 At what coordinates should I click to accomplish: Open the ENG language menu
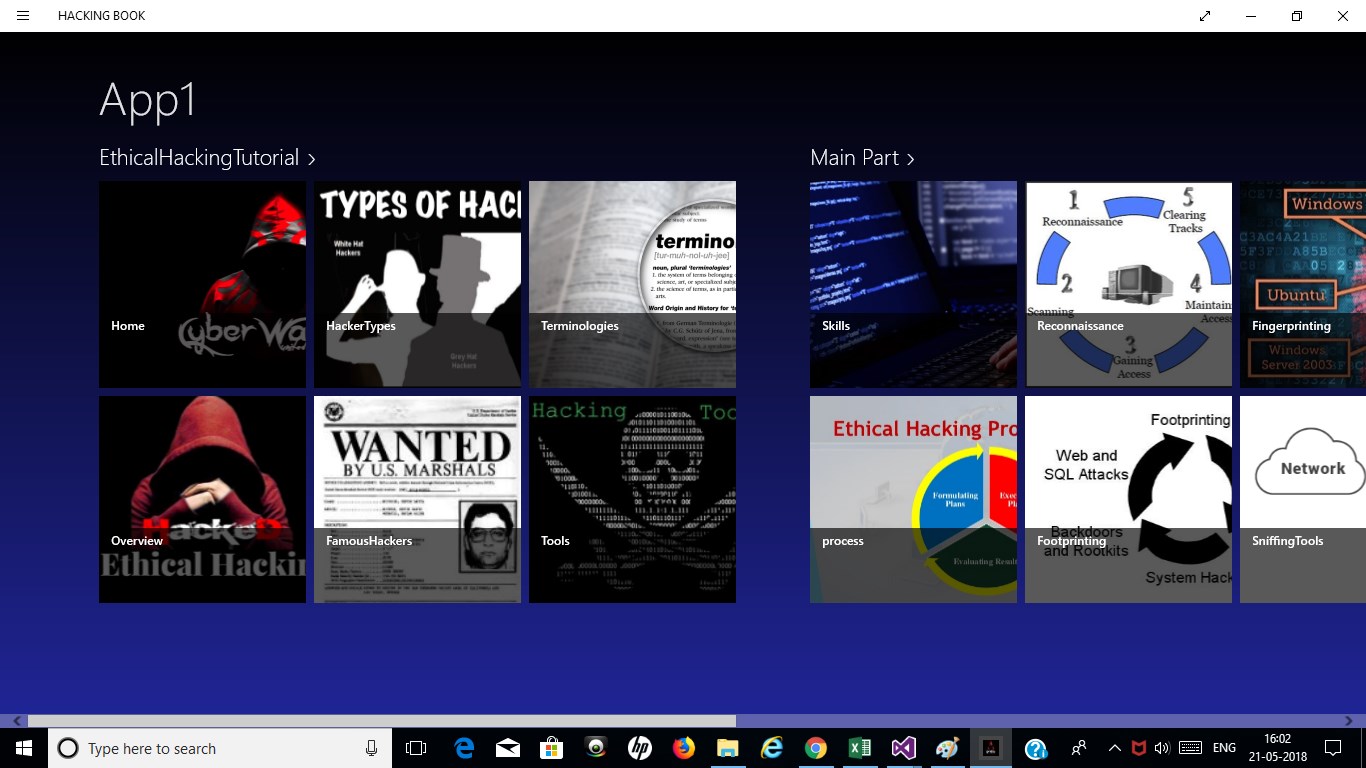pos(1223,748)
